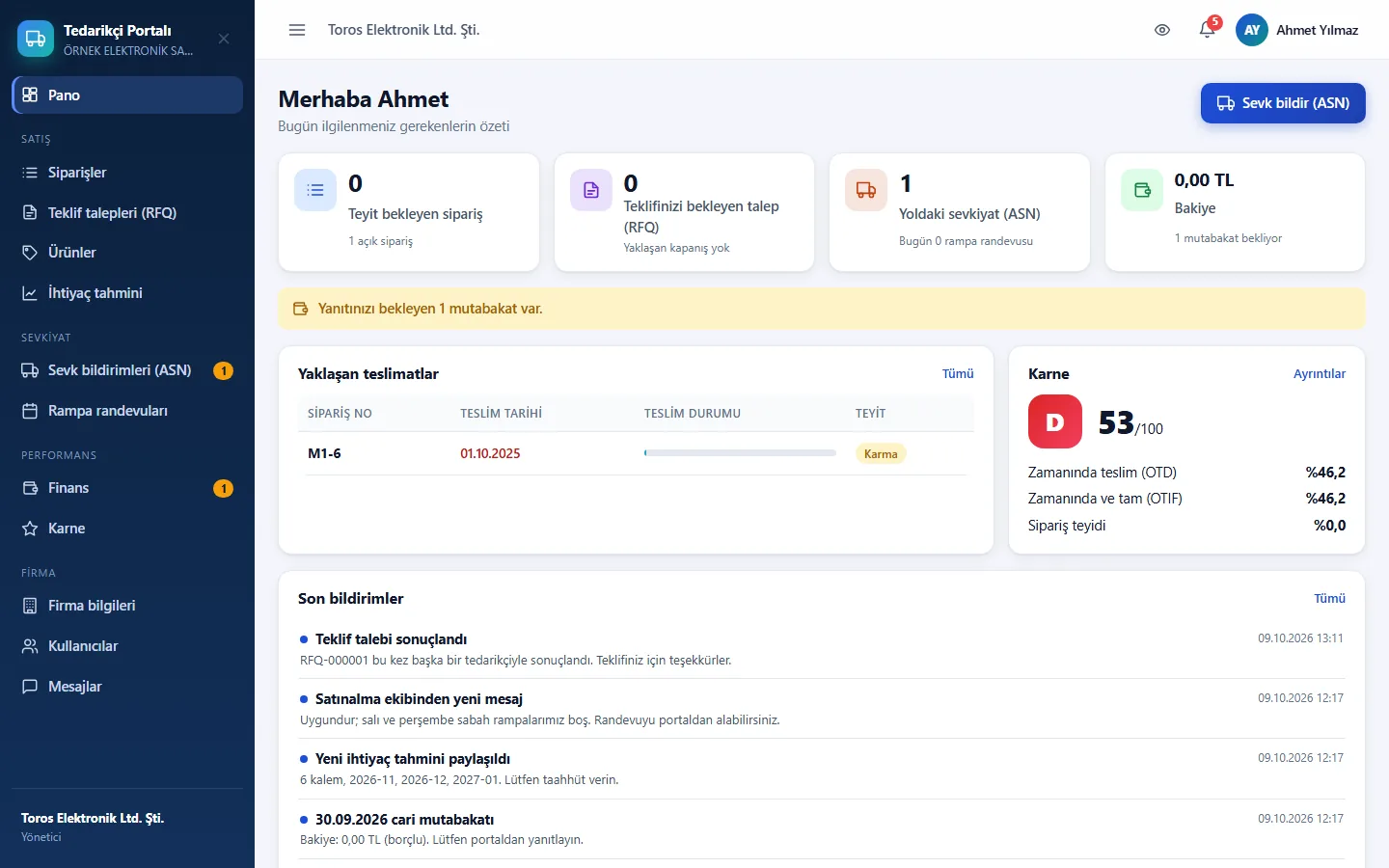Open Mesajlar from the sidebar
The width and height of the screenshot is (1389, 868).
(127, 687)
